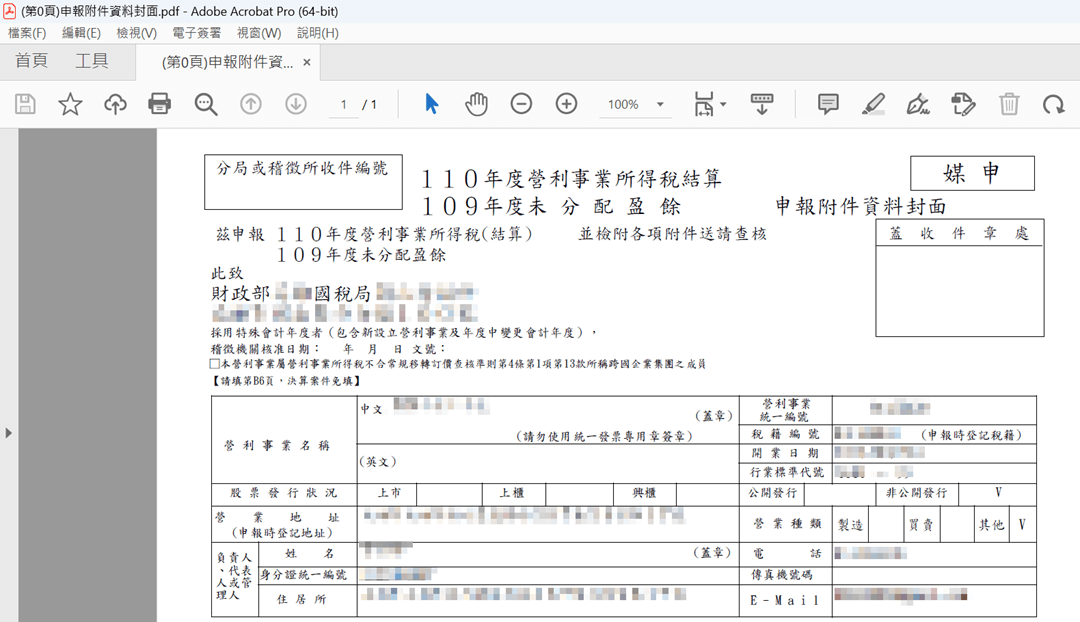Go to next page arrow
Viewport: 1080px width, 622px height.
click(296, 104)
